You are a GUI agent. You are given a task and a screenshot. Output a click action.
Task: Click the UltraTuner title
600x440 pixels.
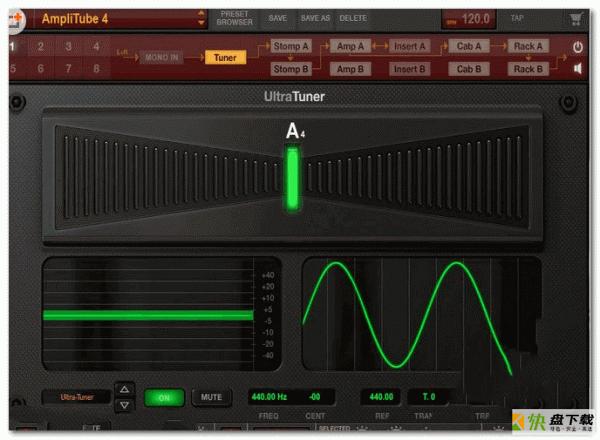click(x=294, y=97)
